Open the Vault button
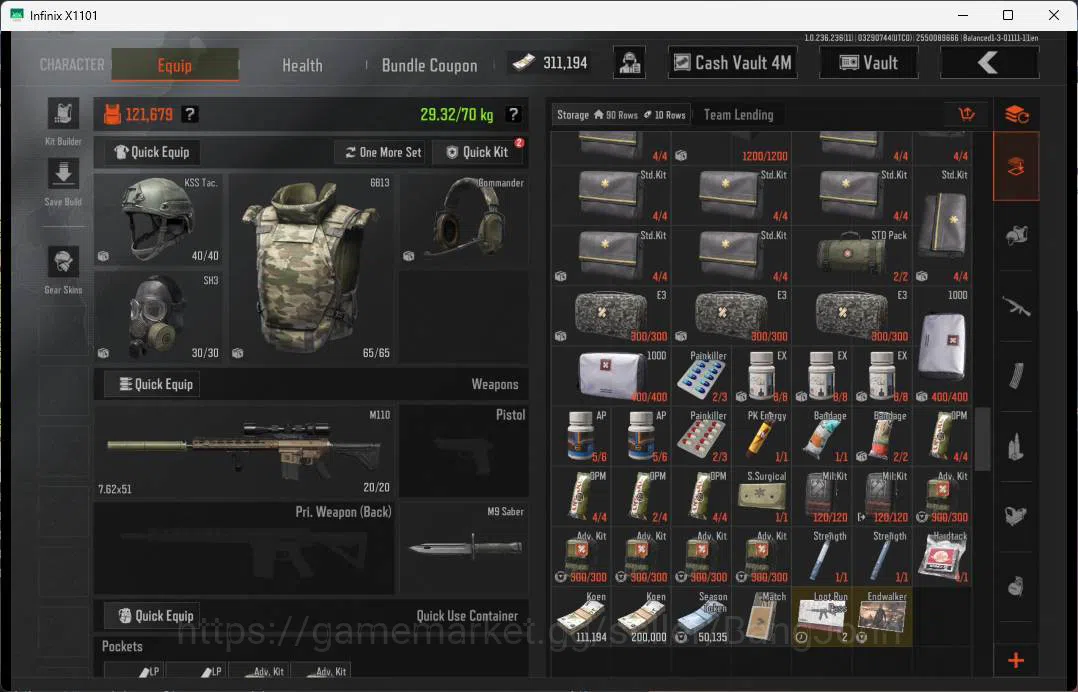Viewport: 1078px width, 692px height. [x=869, y=63]
